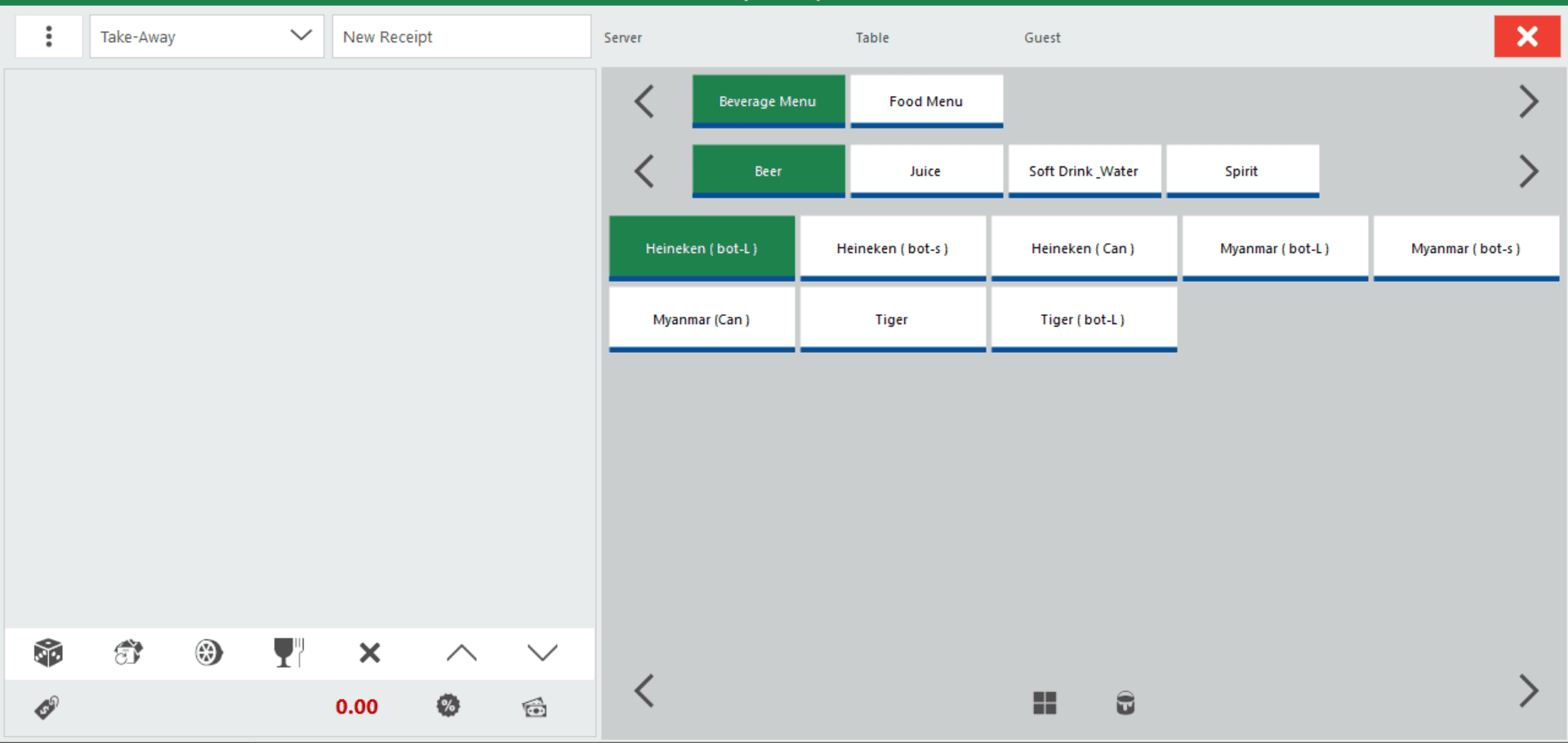Add Heineken ( bot-s ) to order
The image size is (1568, 743).
click(893, 249)
